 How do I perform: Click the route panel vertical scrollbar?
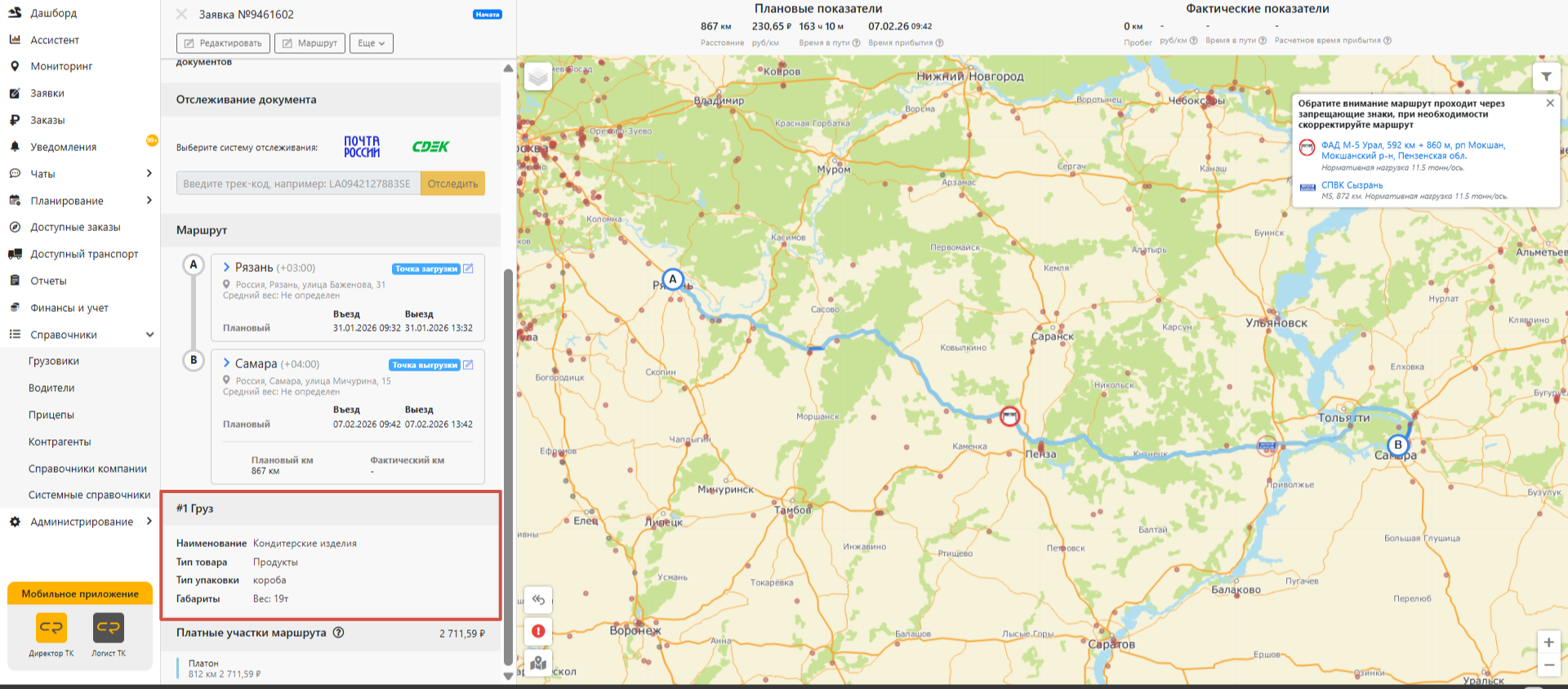click(508, 467)
